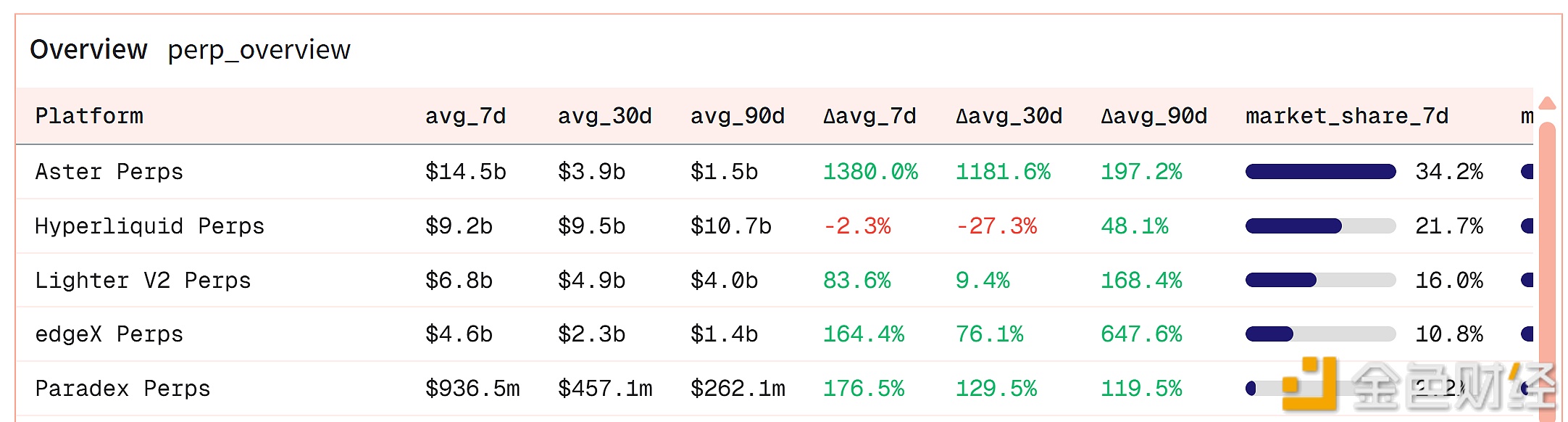Select the avg_90d column header
The height and width of the screenshot is (422, 1568).
coord(737,116)
